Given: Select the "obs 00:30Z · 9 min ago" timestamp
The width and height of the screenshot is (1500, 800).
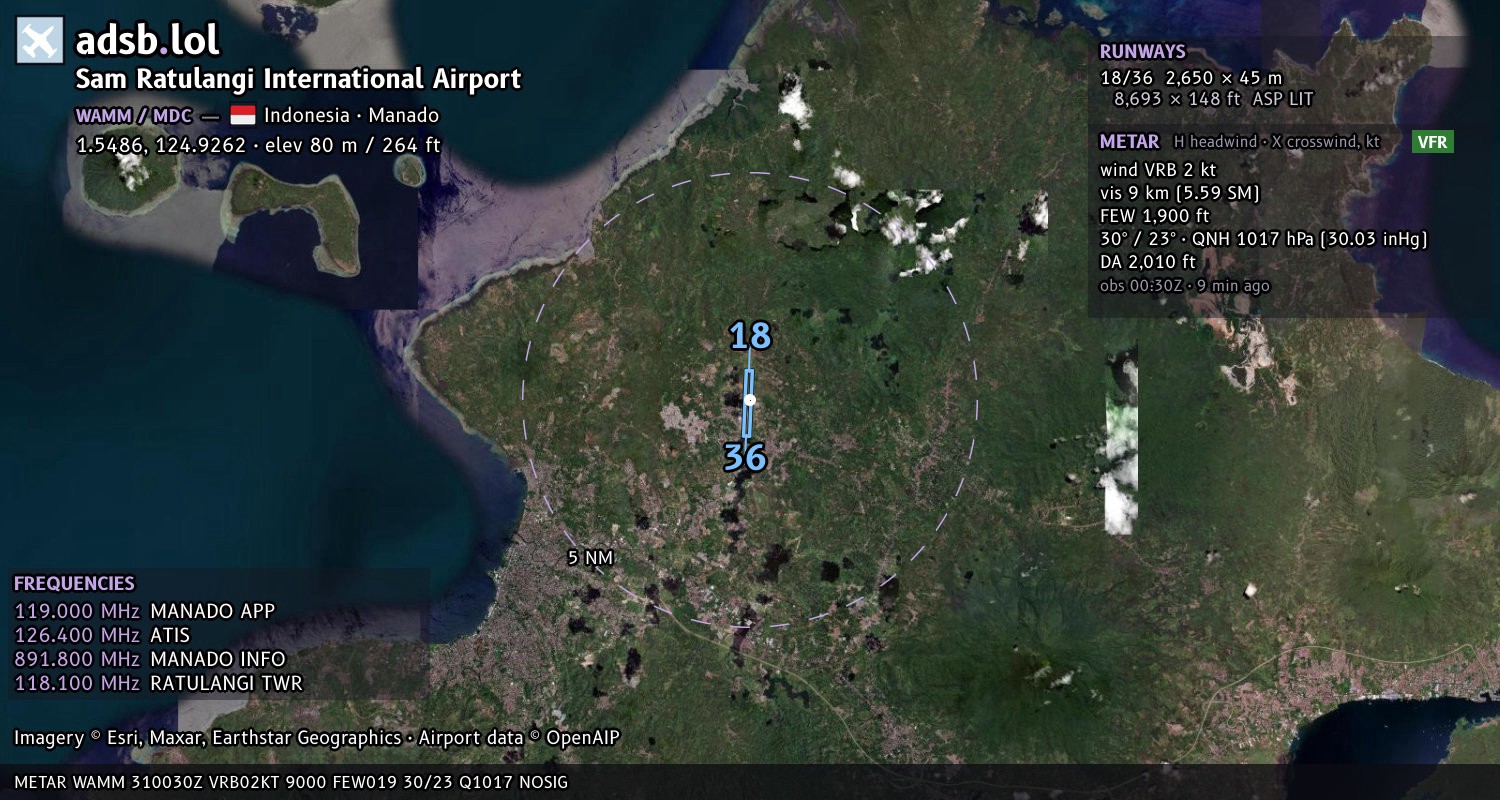Looking at the screenshot, I should 1184,285.
